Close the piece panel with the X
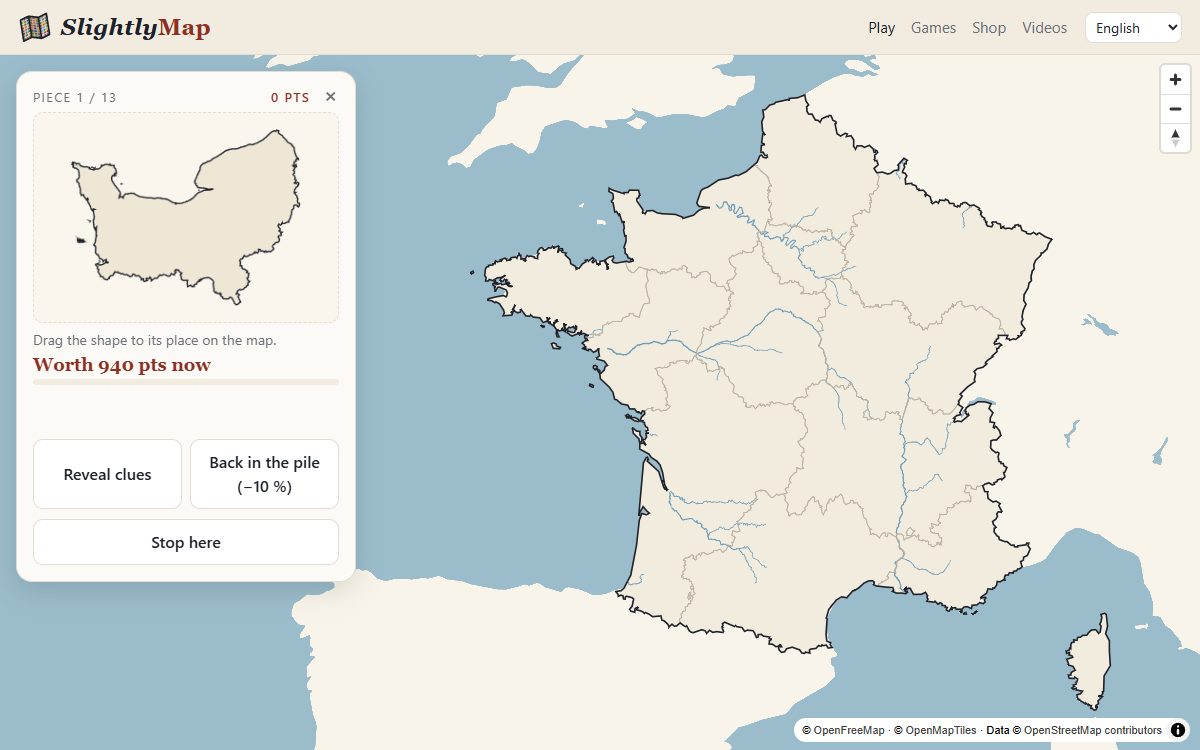 point(331,97)
